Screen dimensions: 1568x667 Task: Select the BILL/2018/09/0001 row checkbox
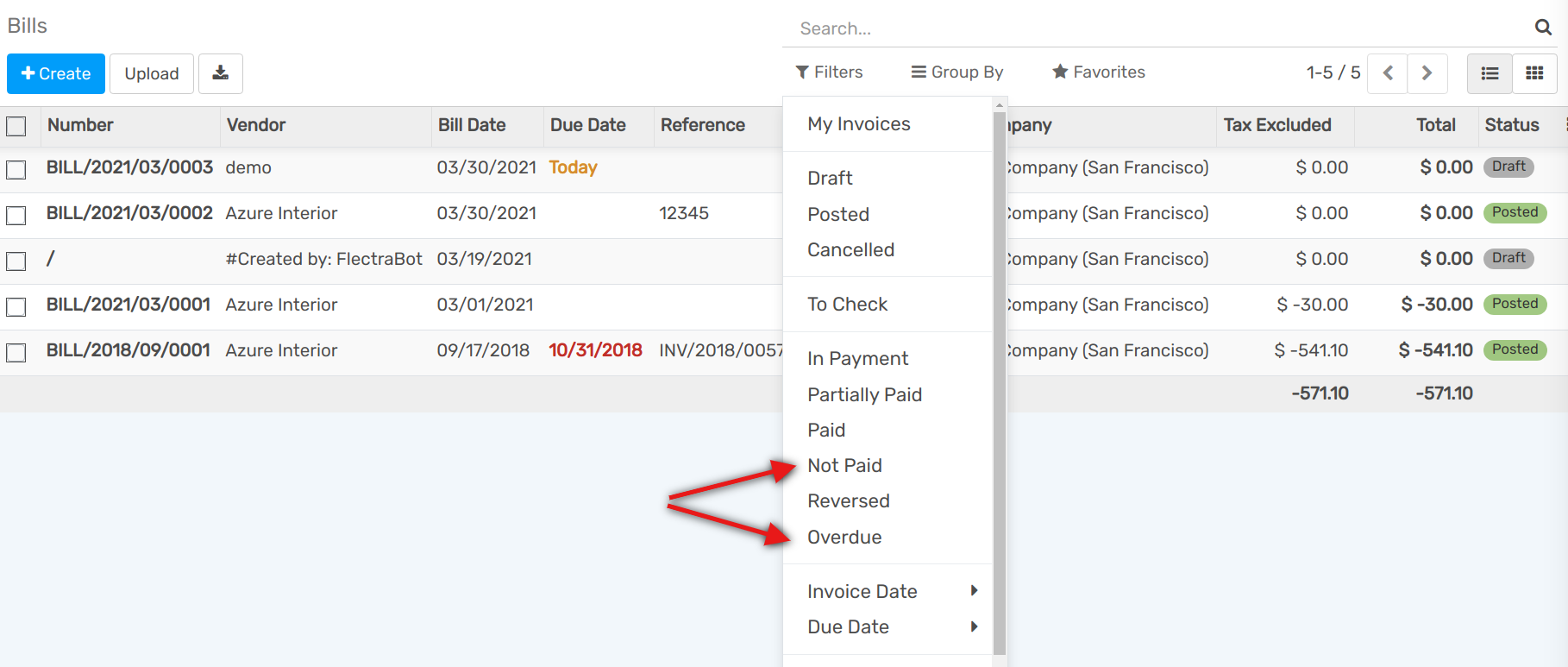click(x=16, y=352)
